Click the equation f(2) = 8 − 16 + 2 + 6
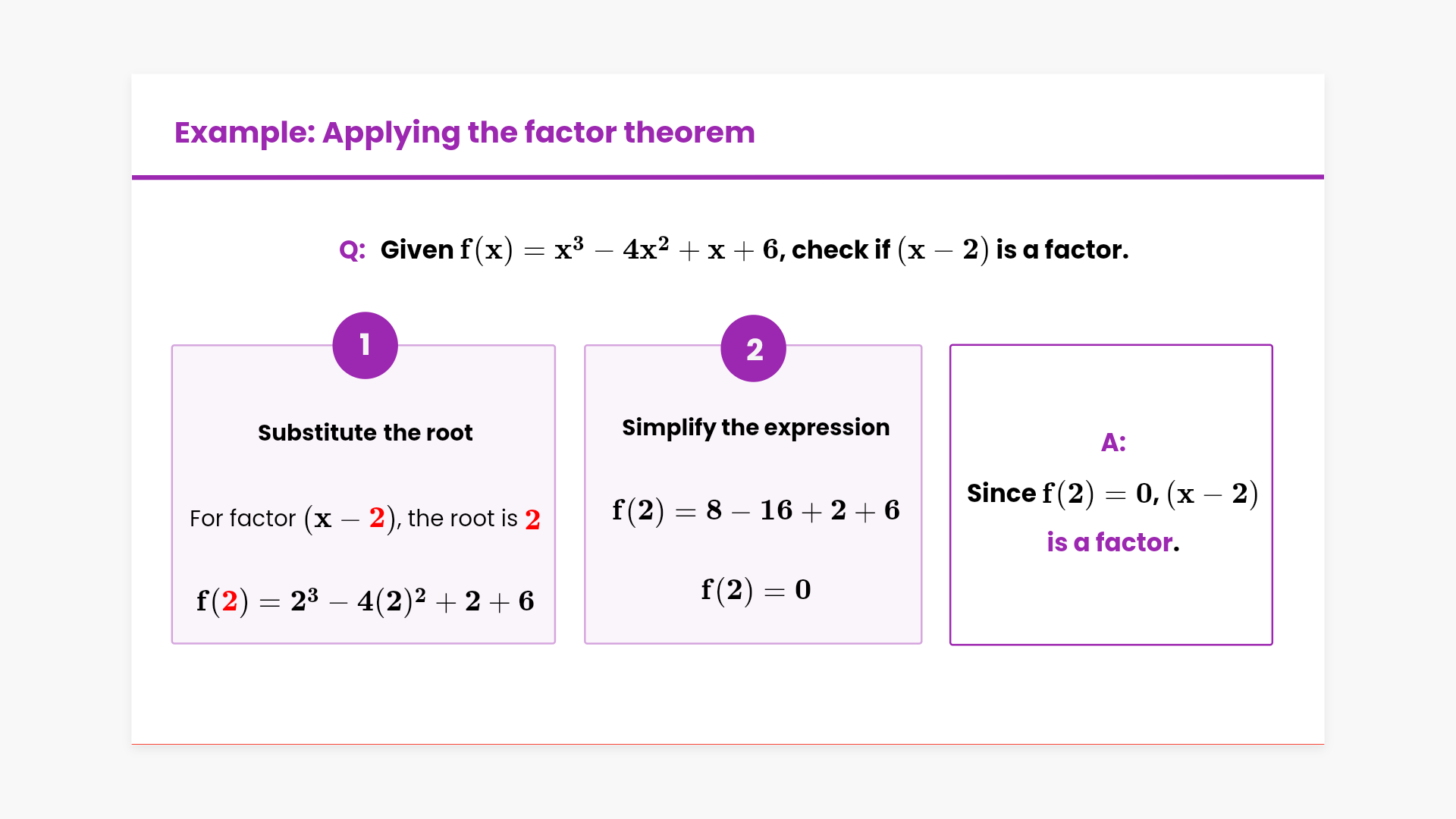 [755, 510]
